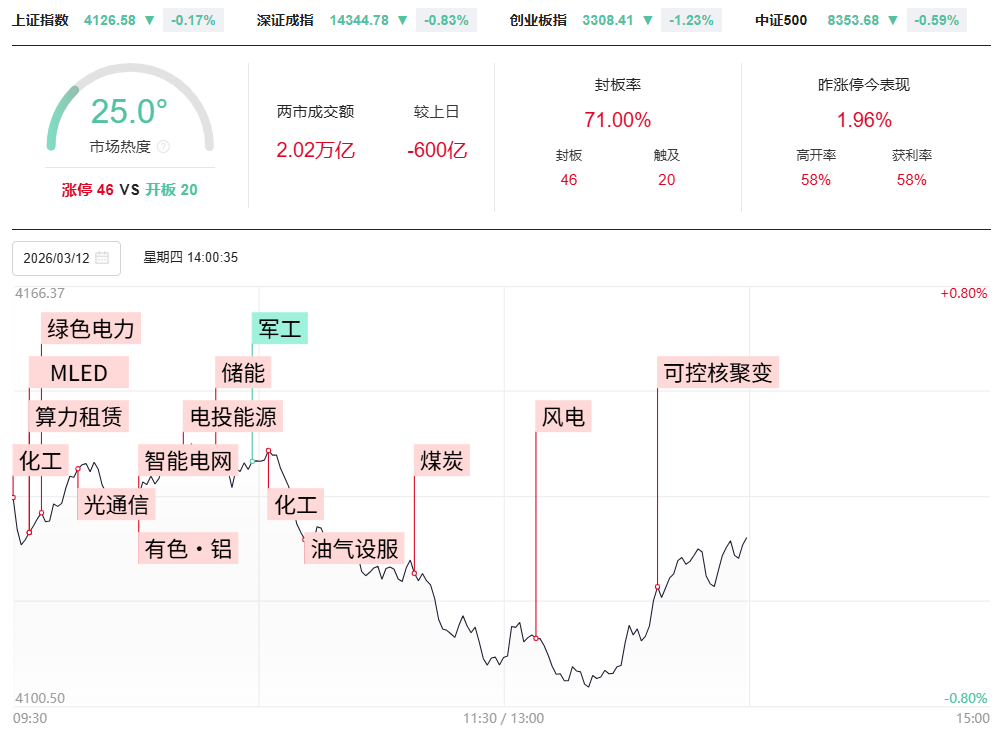1001x743 pixels.
Task: Click the 创业板指 index name
Action: click(x=538, y=20)
